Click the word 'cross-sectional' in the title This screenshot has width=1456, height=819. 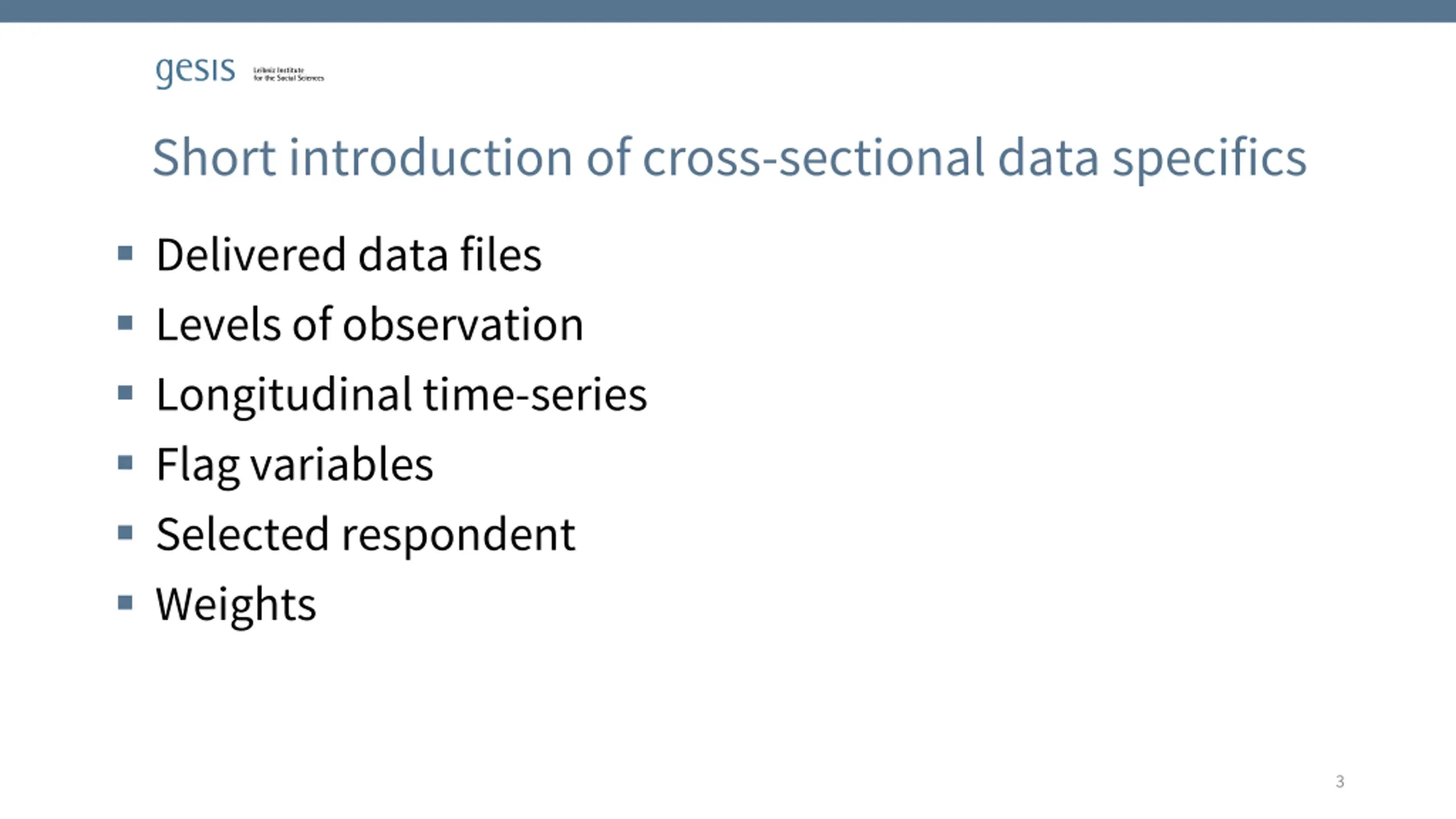click(x=813, y=158)
